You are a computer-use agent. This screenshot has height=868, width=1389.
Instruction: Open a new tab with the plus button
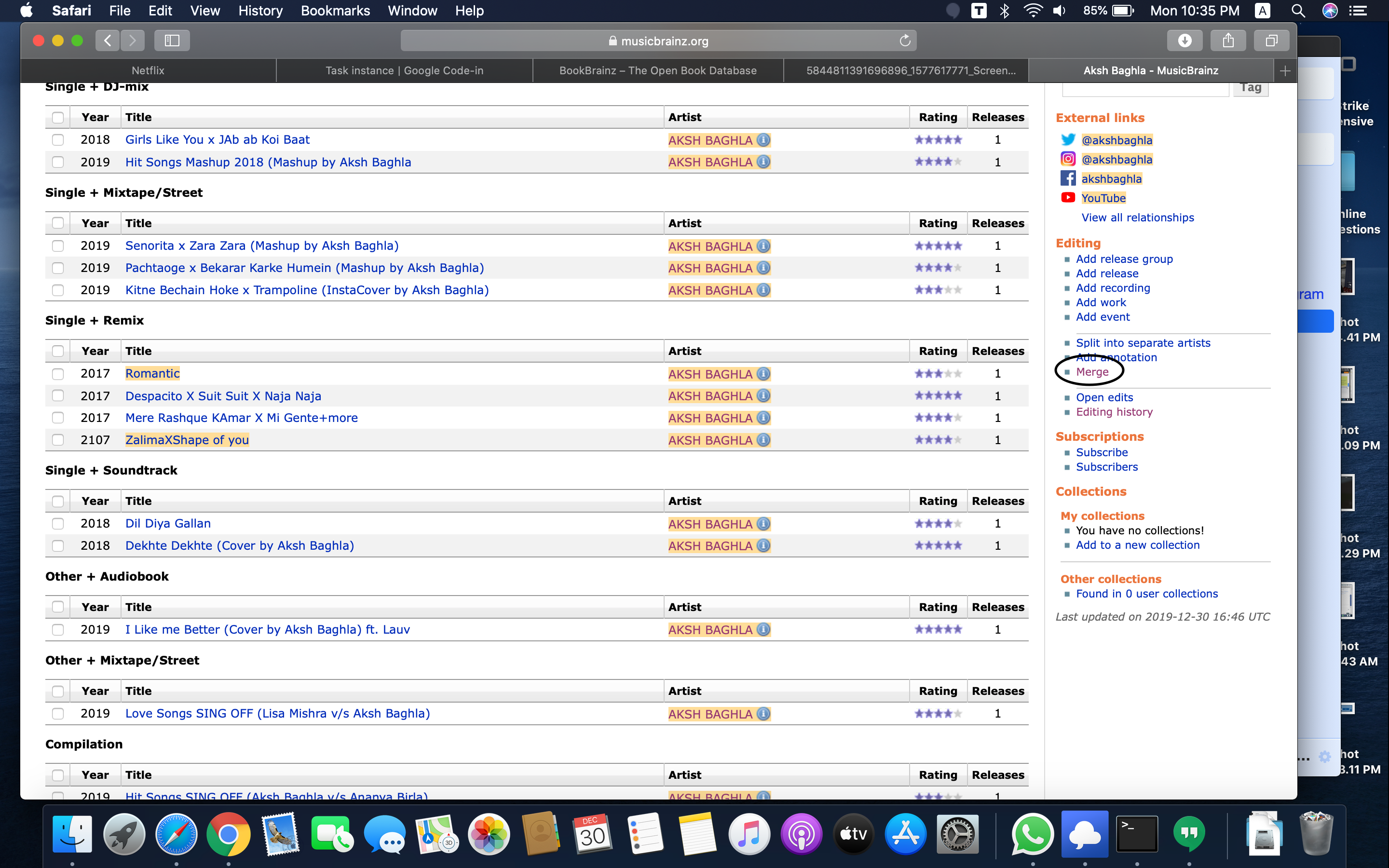[1285, 70]
